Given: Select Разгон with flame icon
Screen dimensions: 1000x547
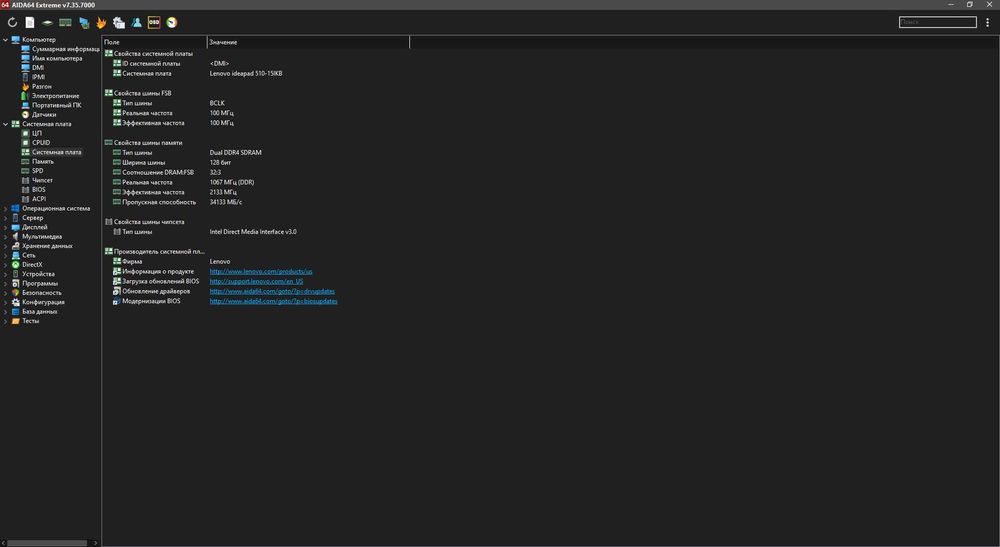Looking at the screenshot, I should point(41,87).
